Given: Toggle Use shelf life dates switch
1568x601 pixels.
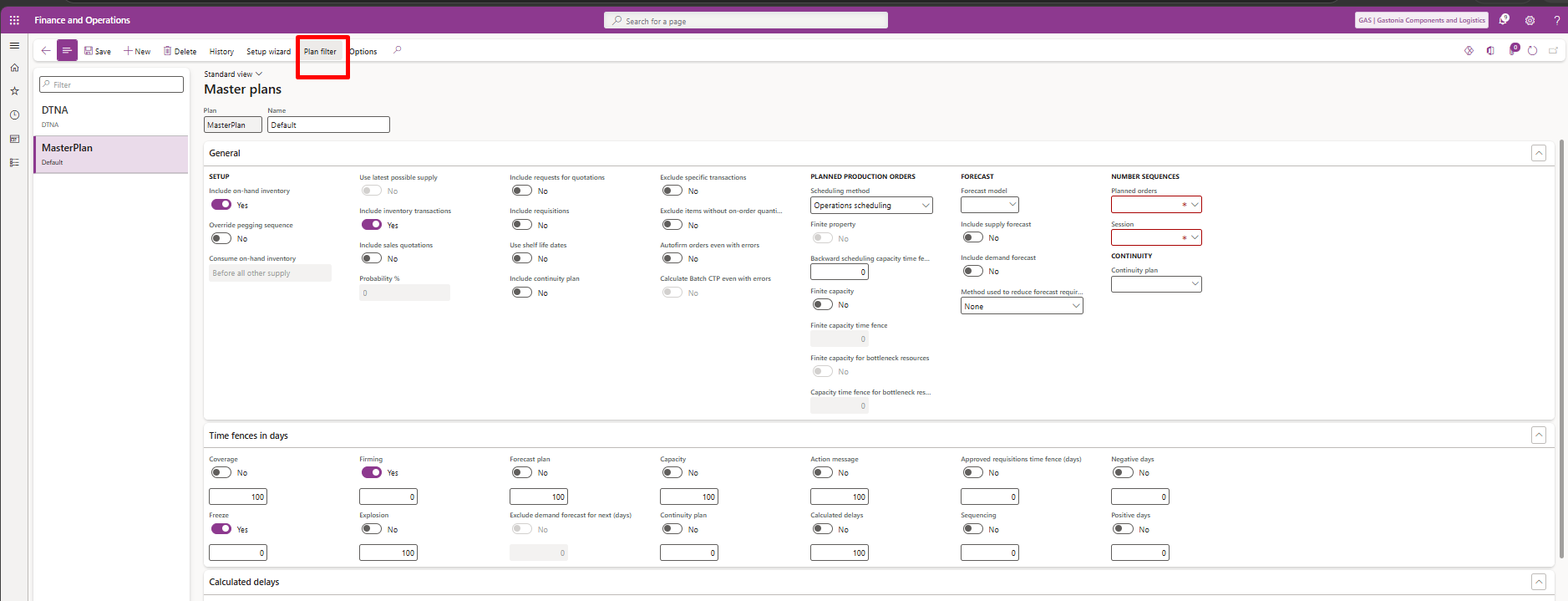Looking at the screenshot, I should 521,258.
